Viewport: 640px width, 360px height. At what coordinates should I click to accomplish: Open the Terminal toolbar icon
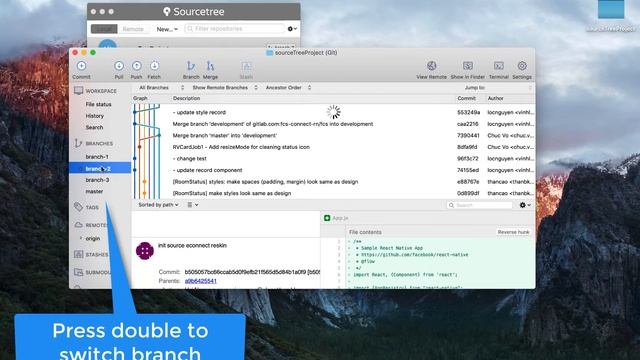498,66
